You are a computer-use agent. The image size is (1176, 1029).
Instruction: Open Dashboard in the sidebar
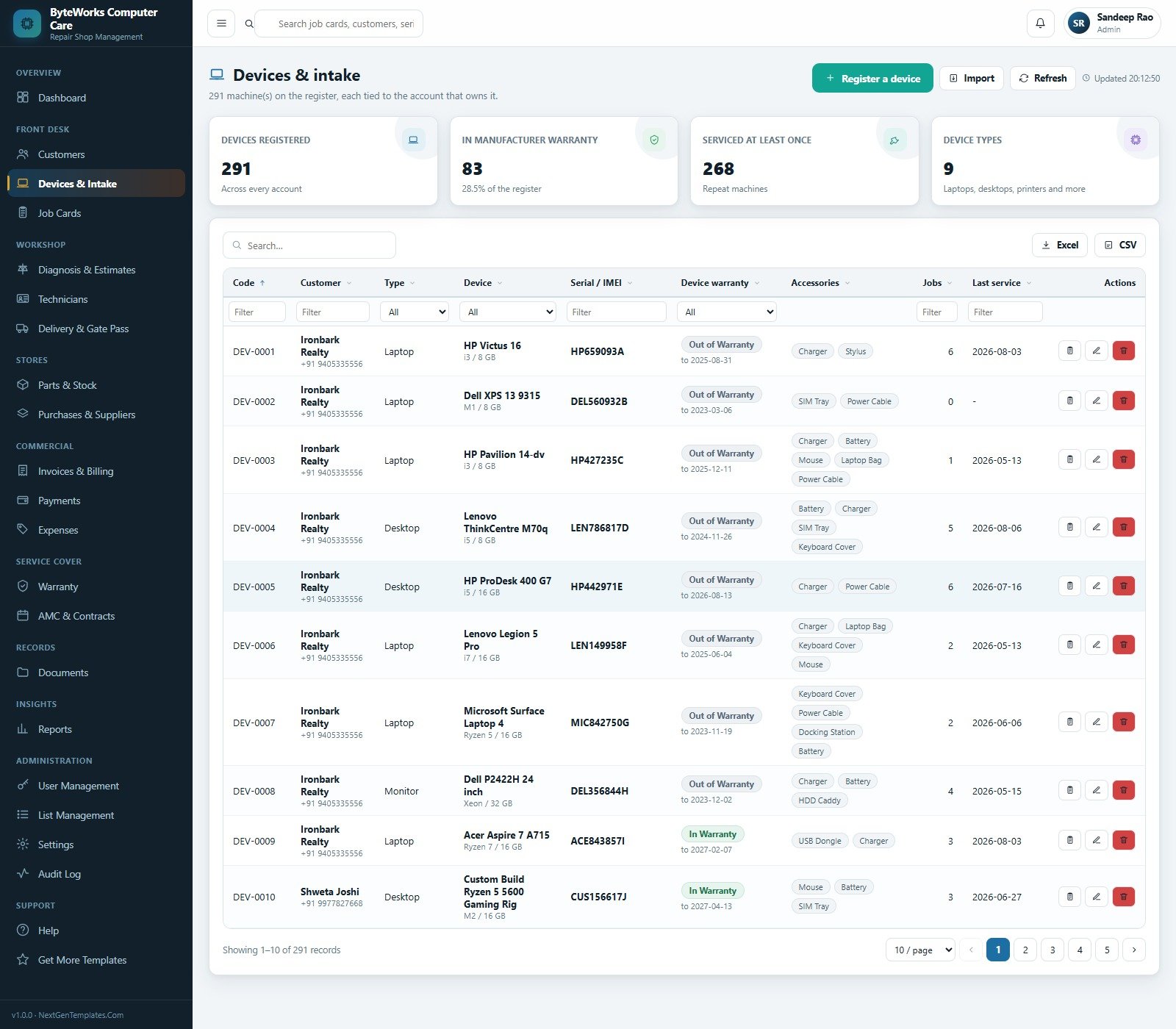click(96, 98)
